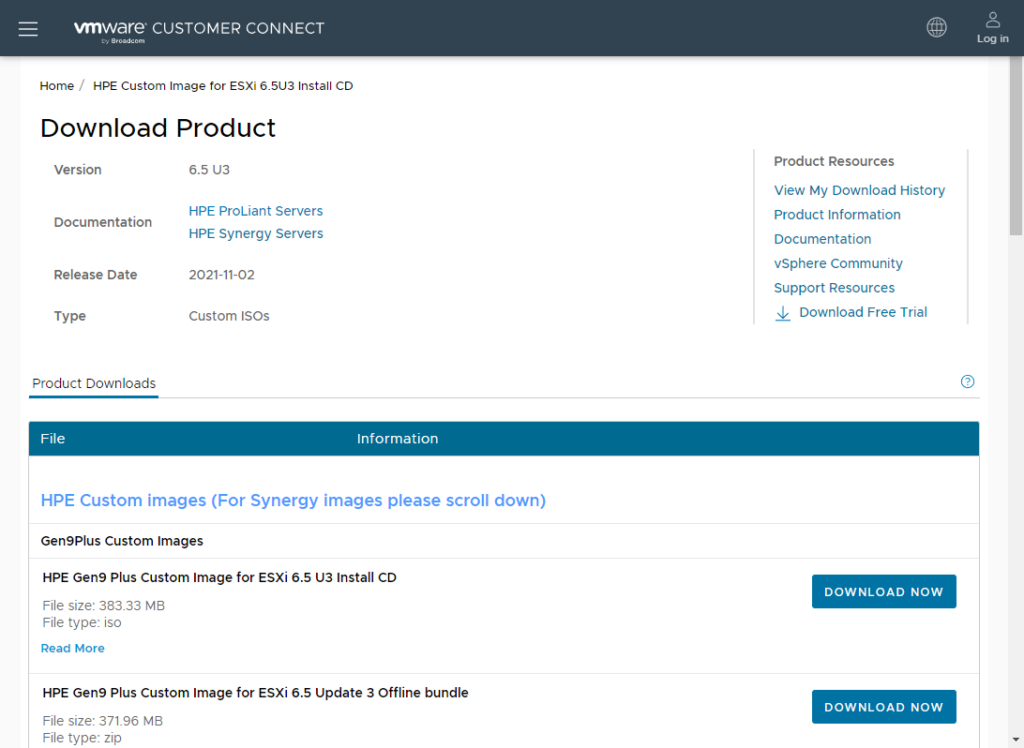Click the Product Resources heading
The width and height of the screenshot is (1024, 748).
point(834,161)
